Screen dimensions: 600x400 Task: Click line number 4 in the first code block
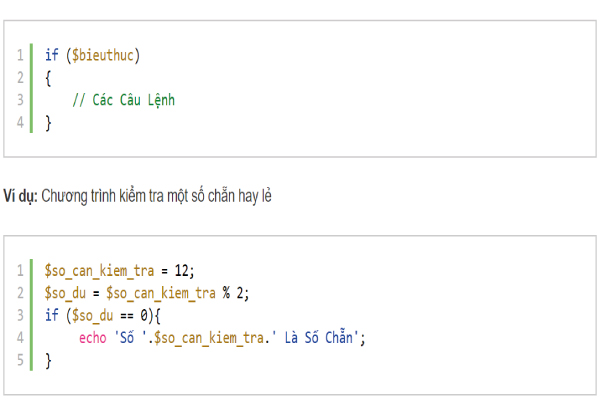tap(19, 123)
